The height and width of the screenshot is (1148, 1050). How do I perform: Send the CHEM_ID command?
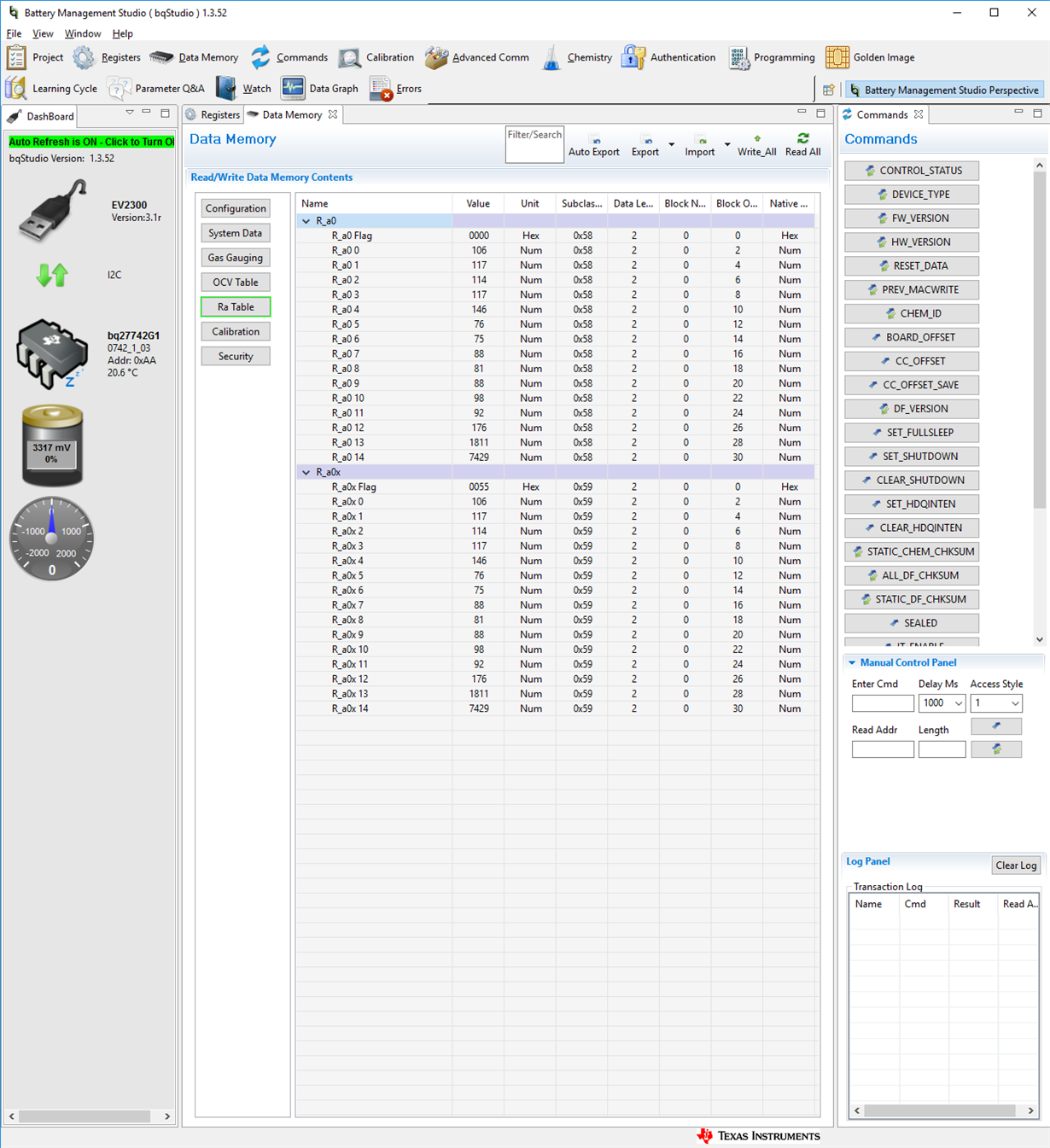coord(912,313)
